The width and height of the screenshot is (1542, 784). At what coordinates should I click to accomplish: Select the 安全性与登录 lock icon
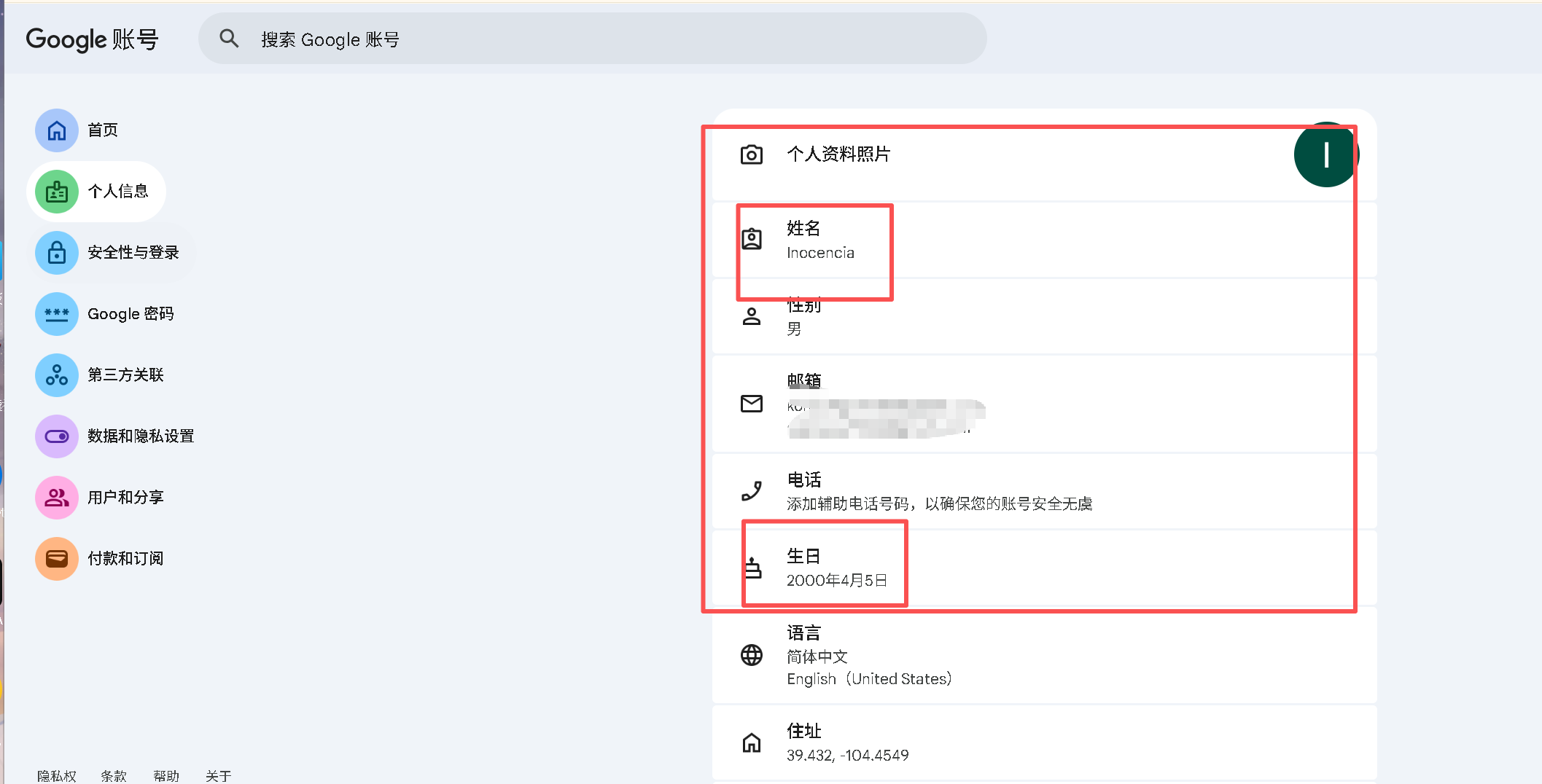coord(57,253)
